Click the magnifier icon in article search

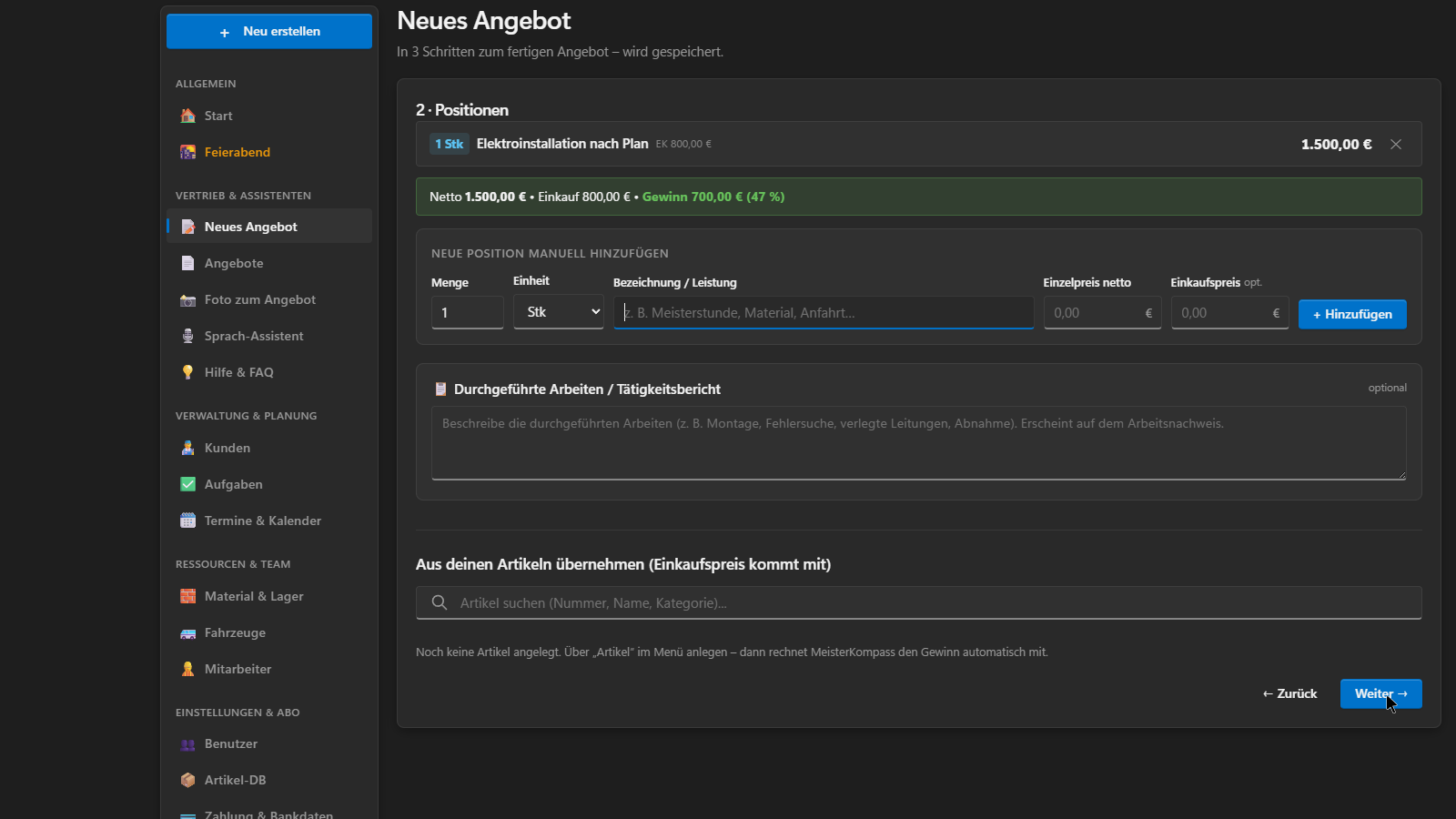point(440,602)
